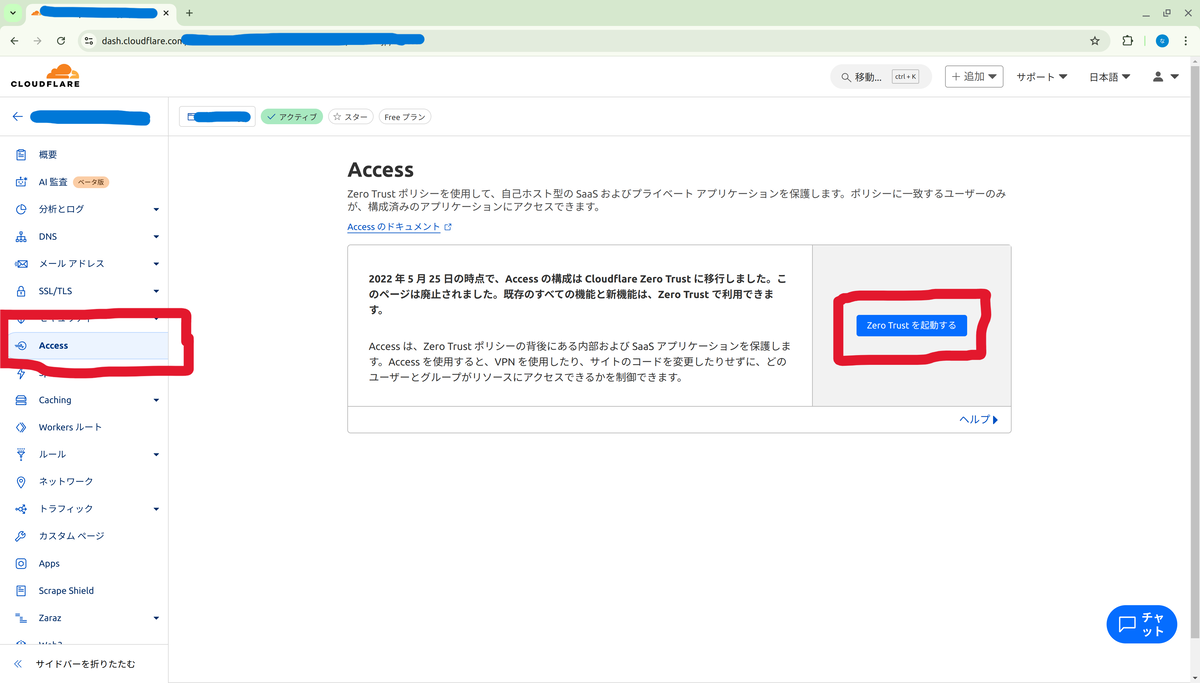Click Zero Trust を起動する button
1200x683 pixels.
[911, 325]
